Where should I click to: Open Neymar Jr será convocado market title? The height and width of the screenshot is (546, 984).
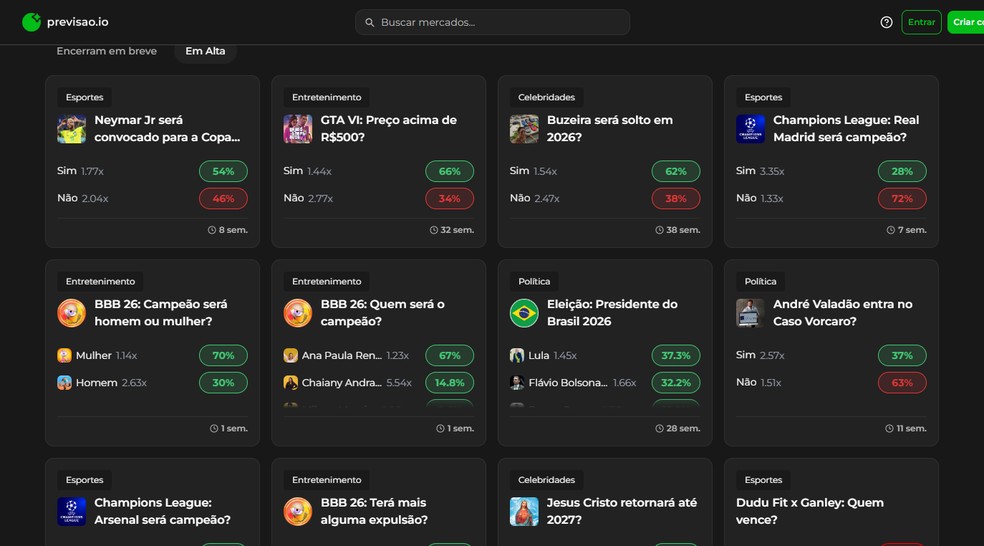[x=167, y=129]
